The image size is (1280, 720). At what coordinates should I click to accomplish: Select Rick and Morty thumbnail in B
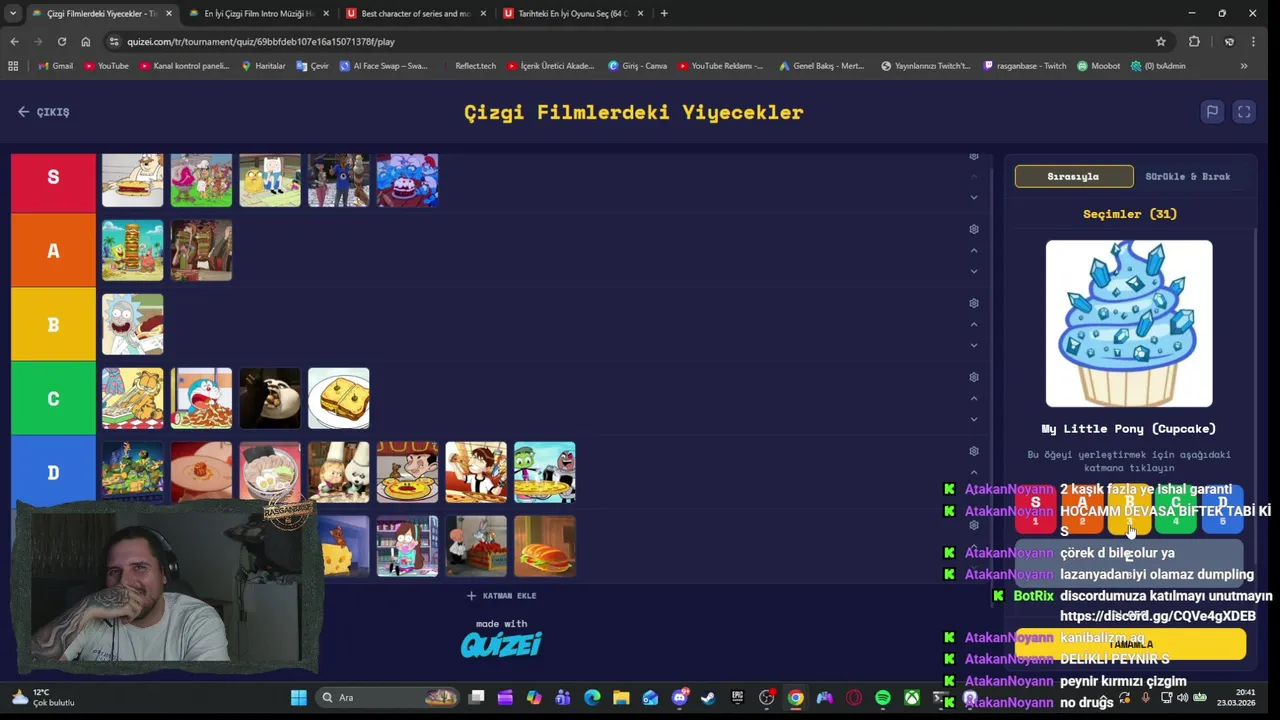(132, 324)
